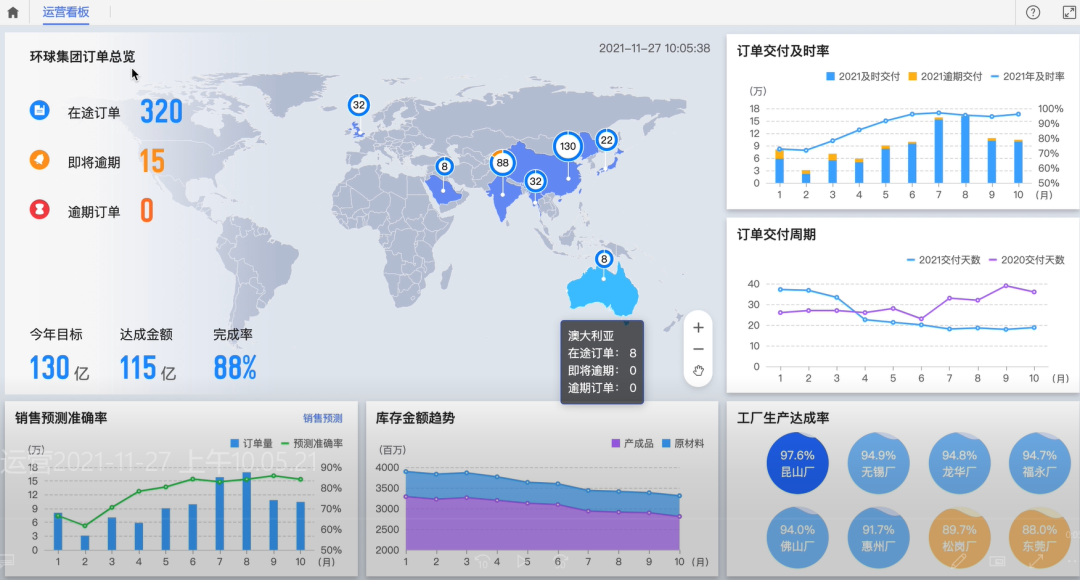This screenshot has width=1080, height=580.
Task: Click the home icon in top bar
Action: pos(13,13)
